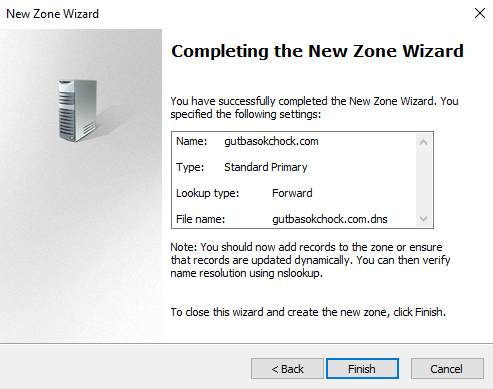The height and width of the screenshot is (389, 493).
Task: Click the settings summary scrollbar track
Action: pos(423,180)
